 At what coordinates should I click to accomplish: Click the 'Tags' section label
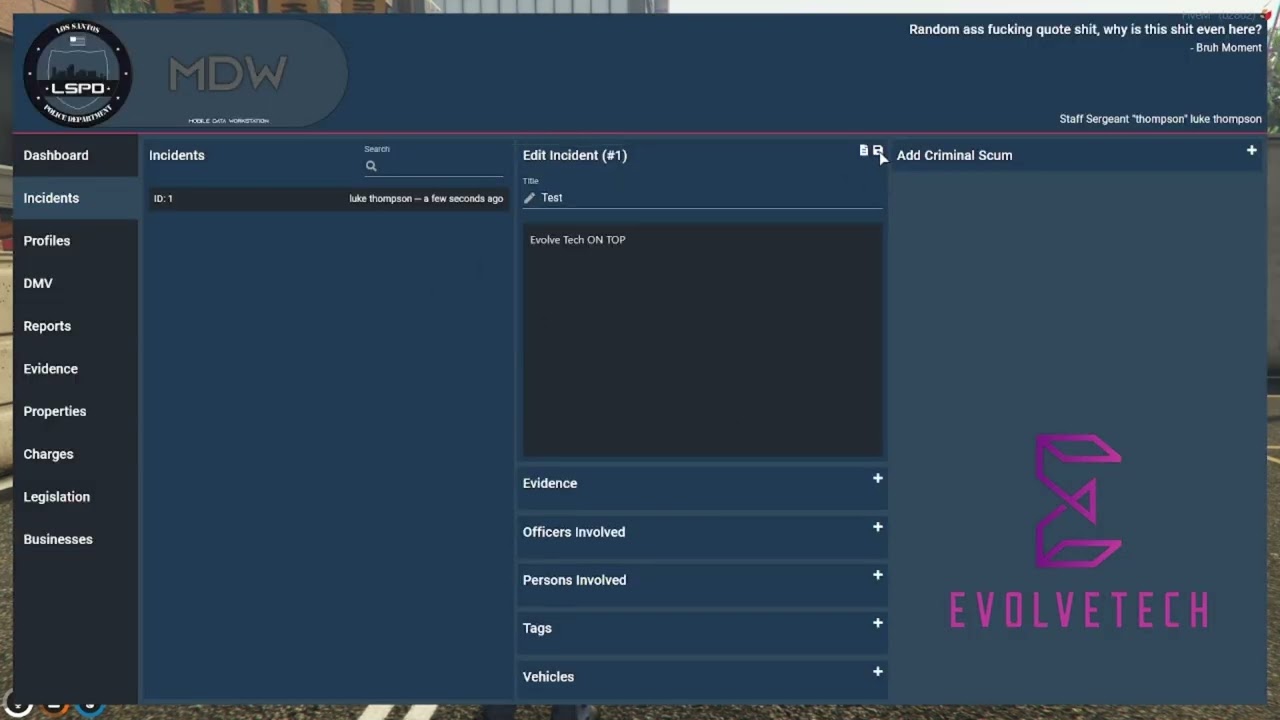537,628
